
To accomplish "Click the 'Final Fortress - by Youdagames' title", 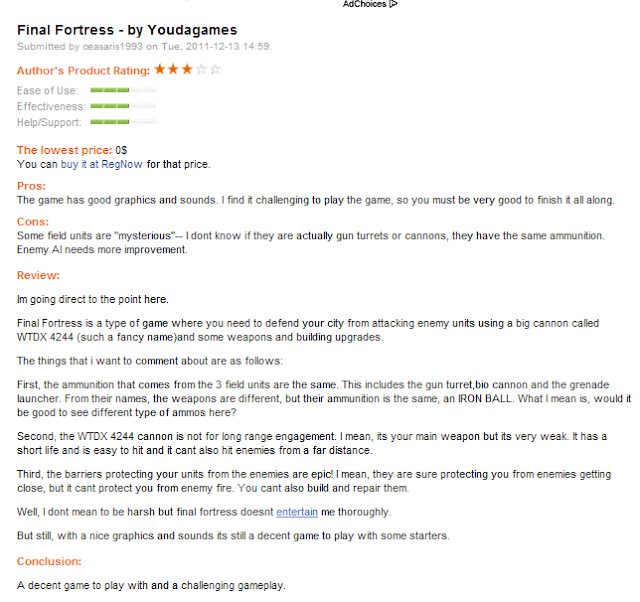I will (x=127, y=30).
